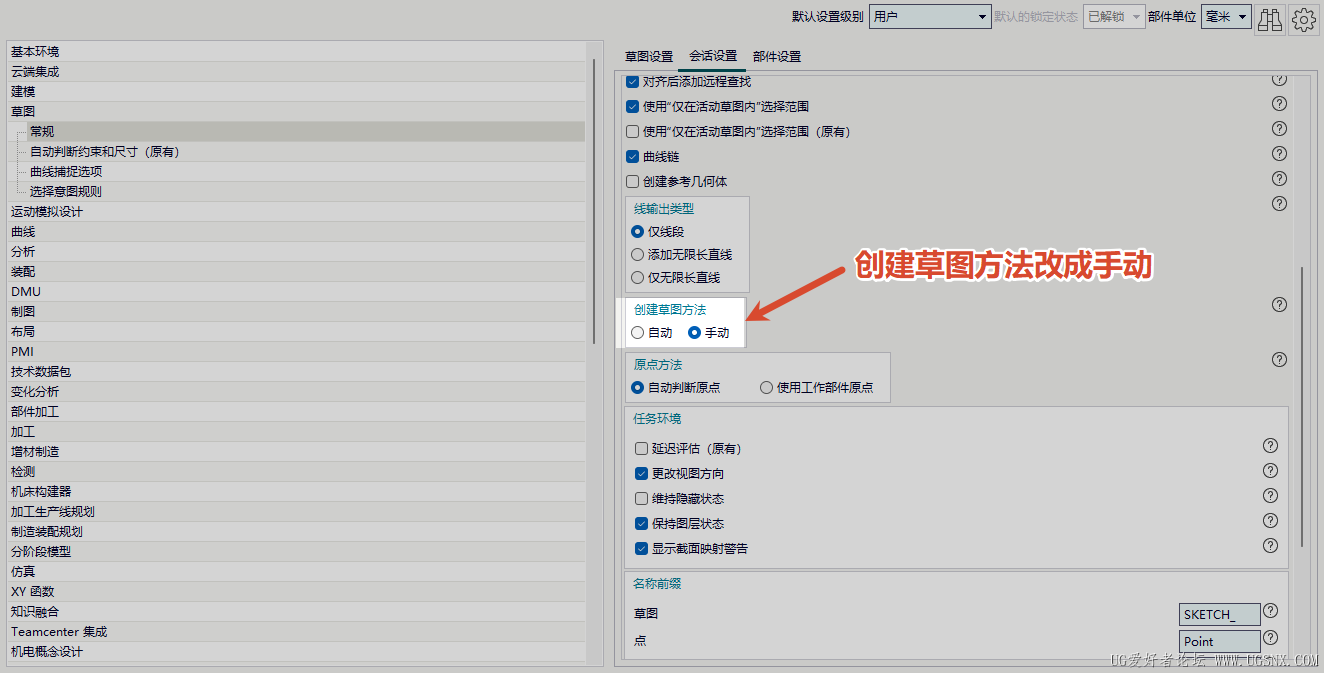
Task: Click help icon for 线输出类型
Action: (1279, 204)
